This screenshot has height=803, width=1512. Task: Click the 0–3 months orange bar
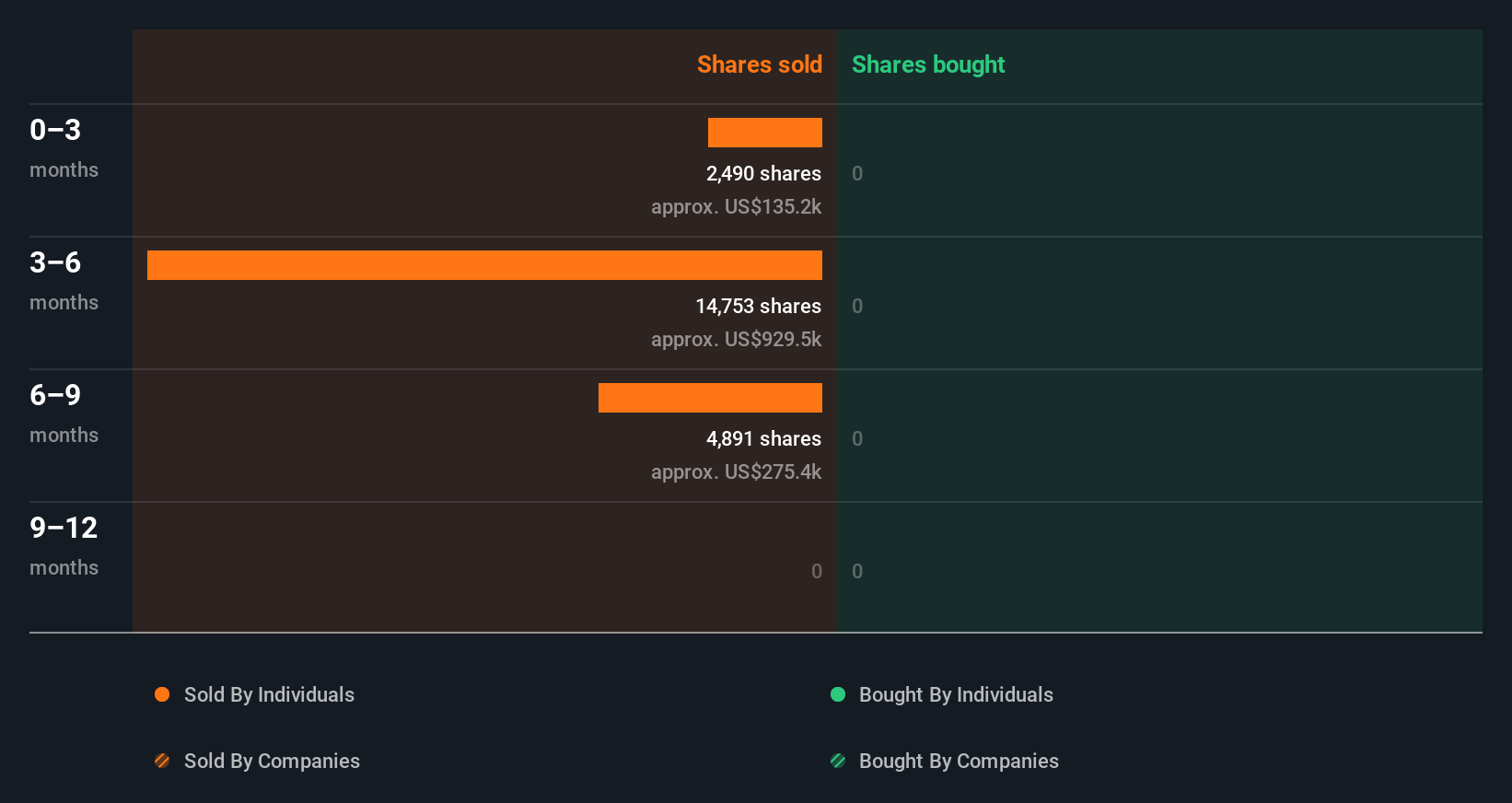[x=765, y=133]
